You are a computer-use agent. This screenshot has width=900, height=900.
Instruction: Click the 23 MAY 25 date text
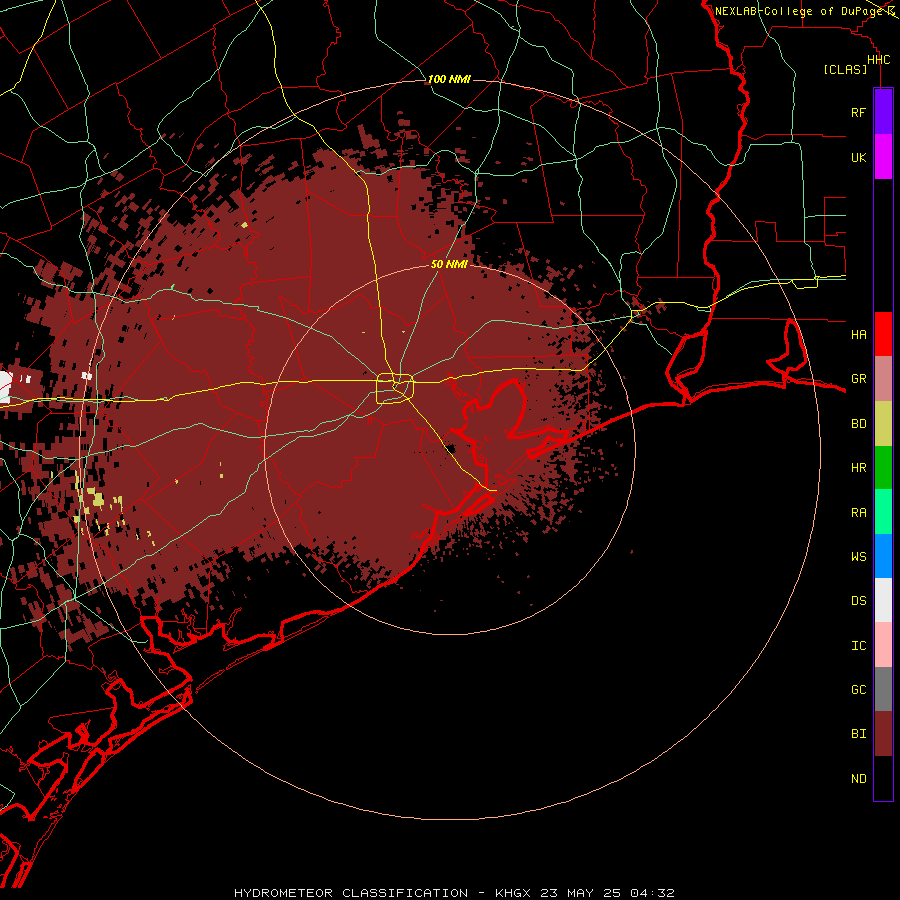coord(581,893)
